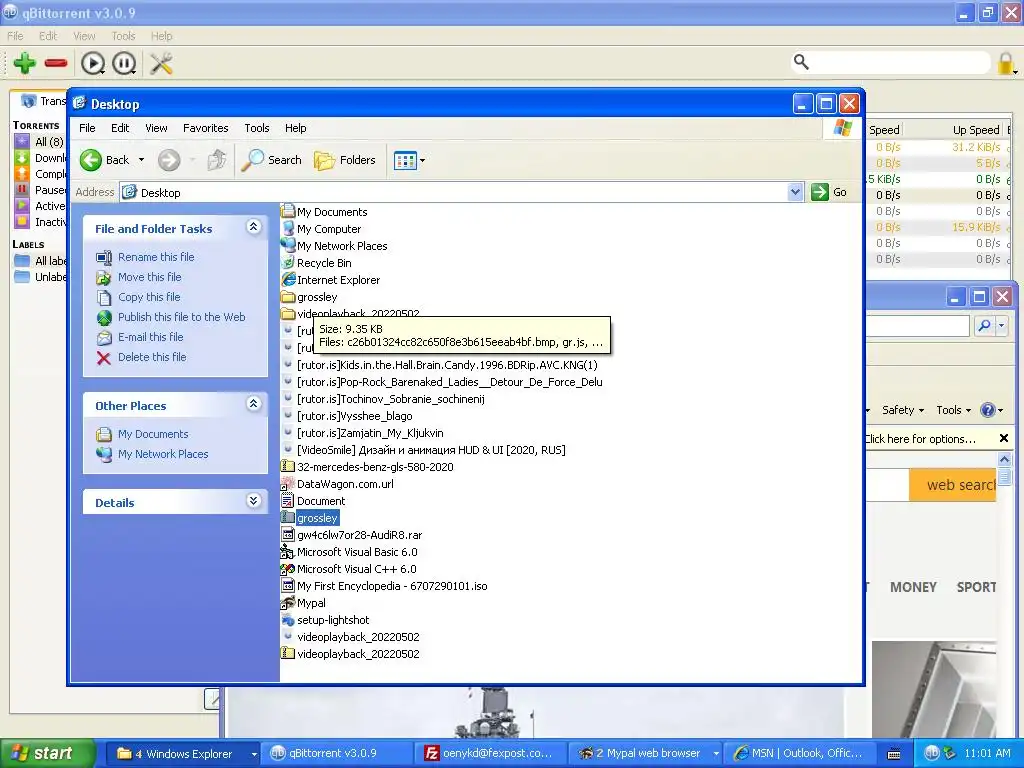
Task: Click the Up folder toolbar icon
Action: (217, 160)
